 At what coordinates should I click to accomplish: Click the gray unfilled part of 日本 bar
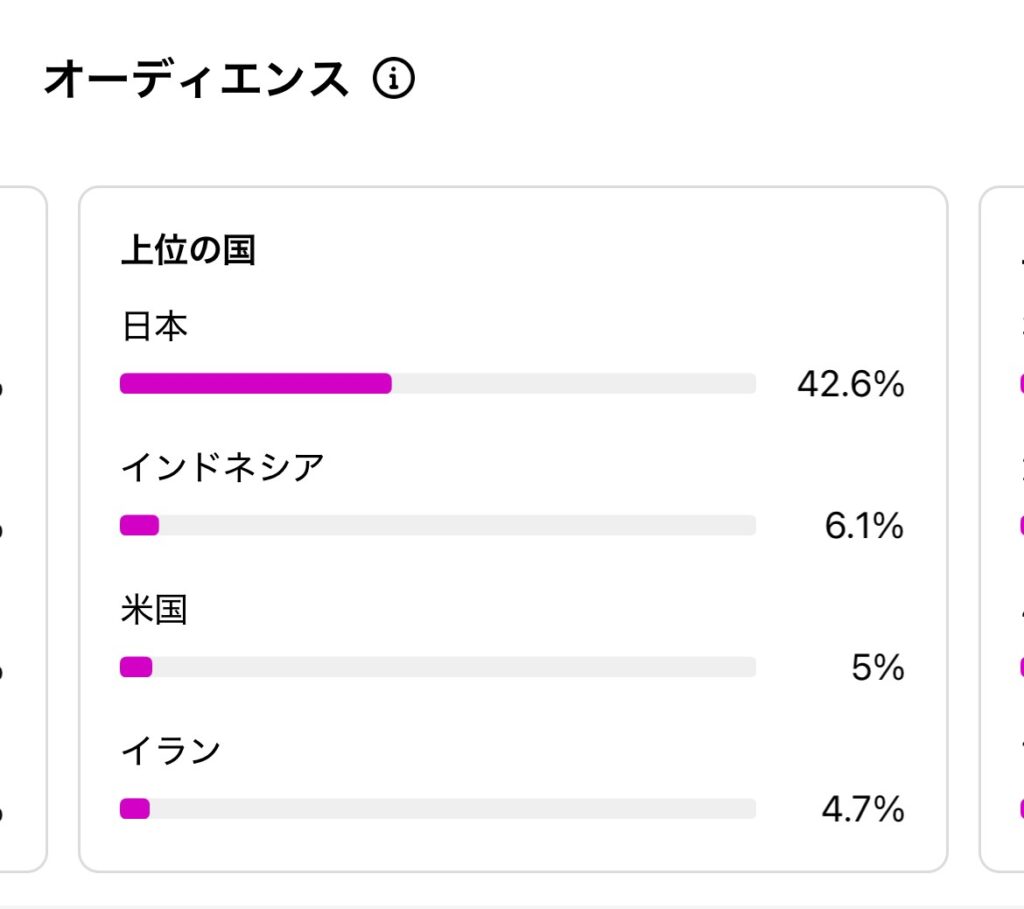pyautogui.click(x=574, y=383)
